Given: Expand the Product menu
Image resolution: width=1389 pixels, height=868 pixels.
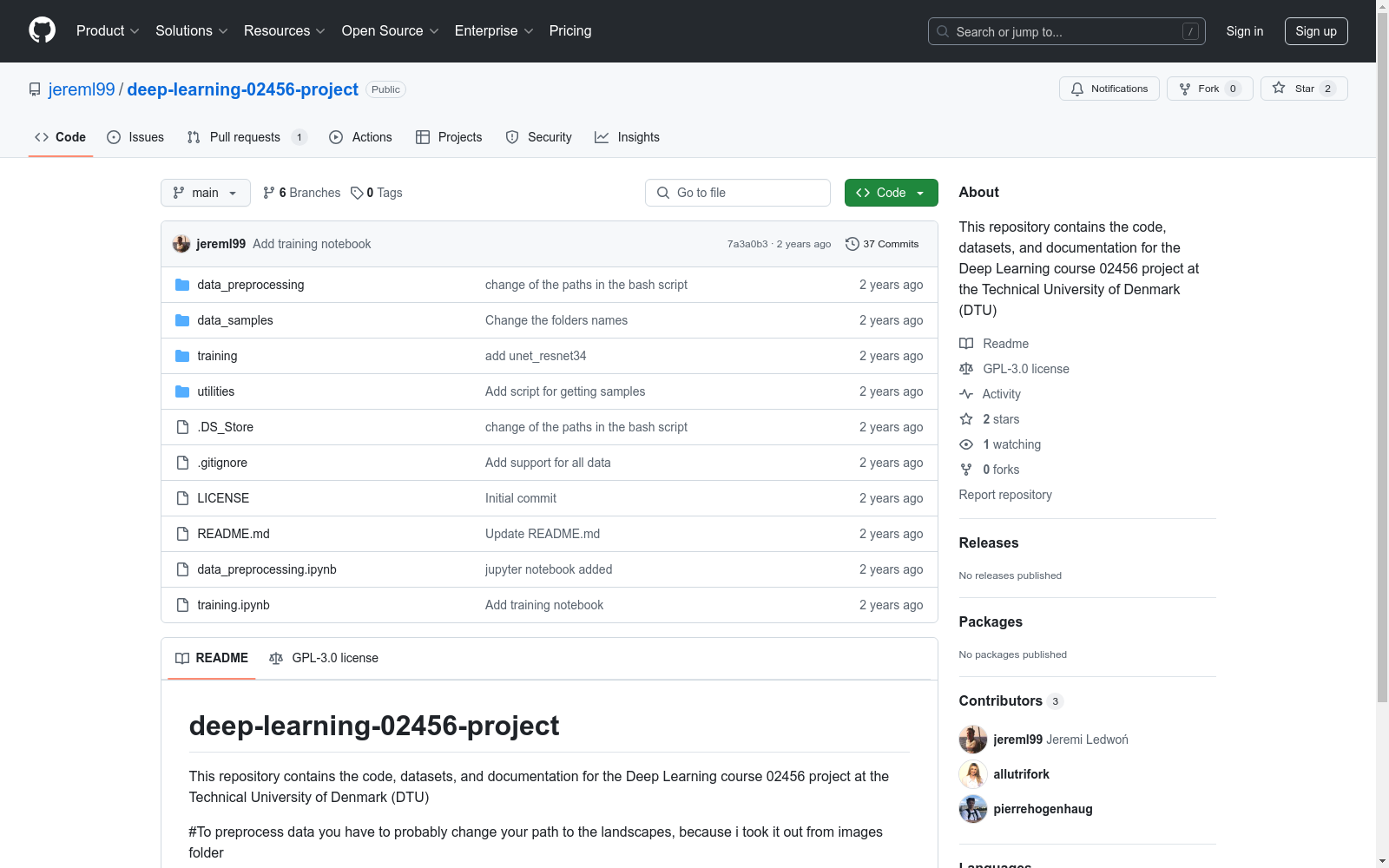Looking at the screenshot, I should pyautogui.click(x=108, y=30).
